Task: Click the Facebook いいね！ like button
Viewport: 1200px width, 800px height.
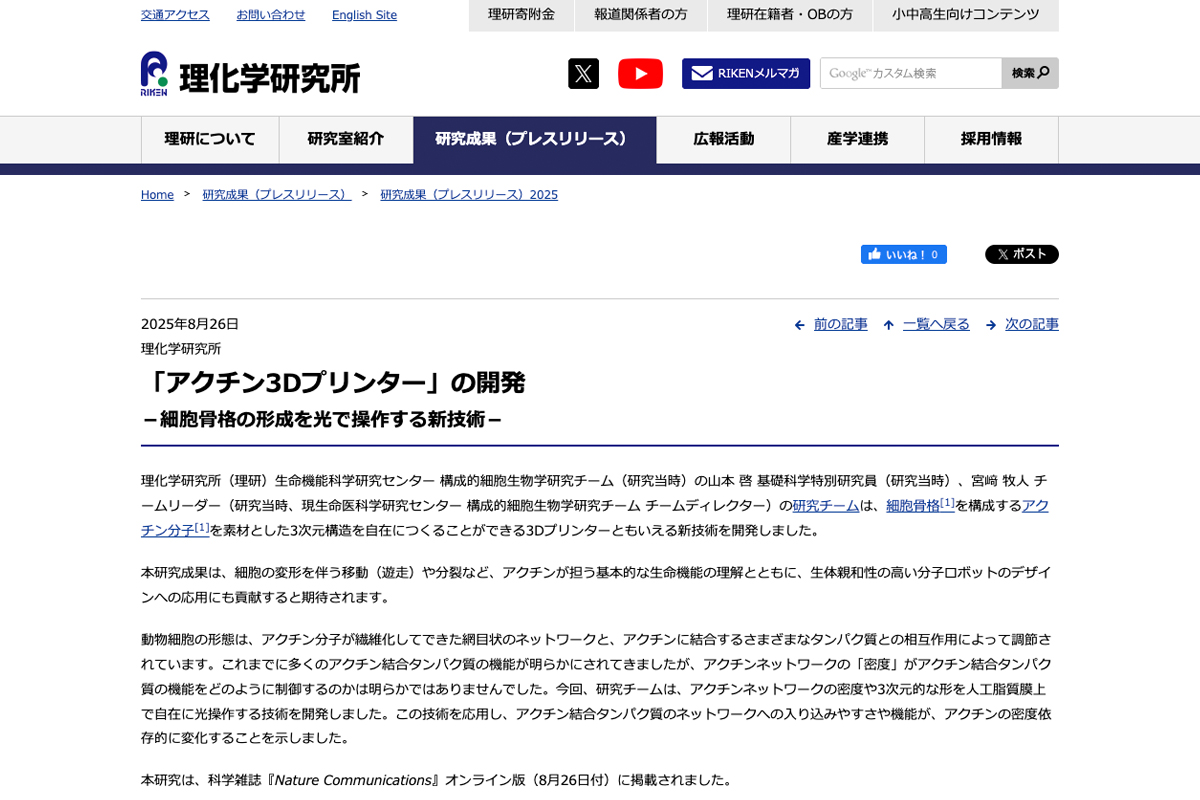Action: click(903, 255)
